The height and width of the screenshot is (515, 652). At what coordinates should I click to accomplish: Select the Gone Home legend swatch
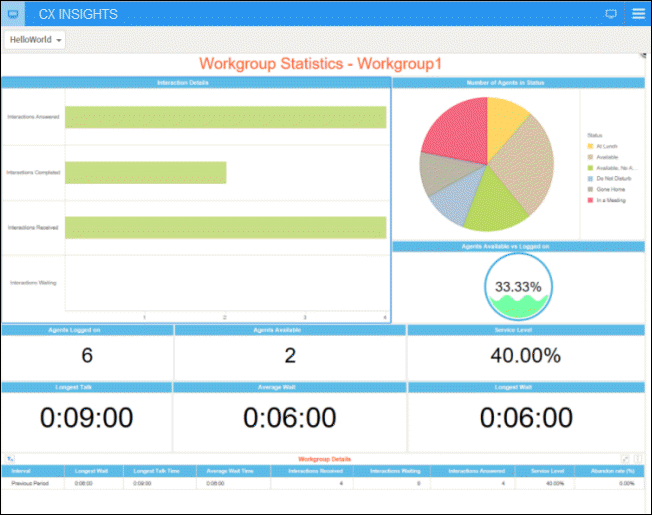tap(590, 189)
